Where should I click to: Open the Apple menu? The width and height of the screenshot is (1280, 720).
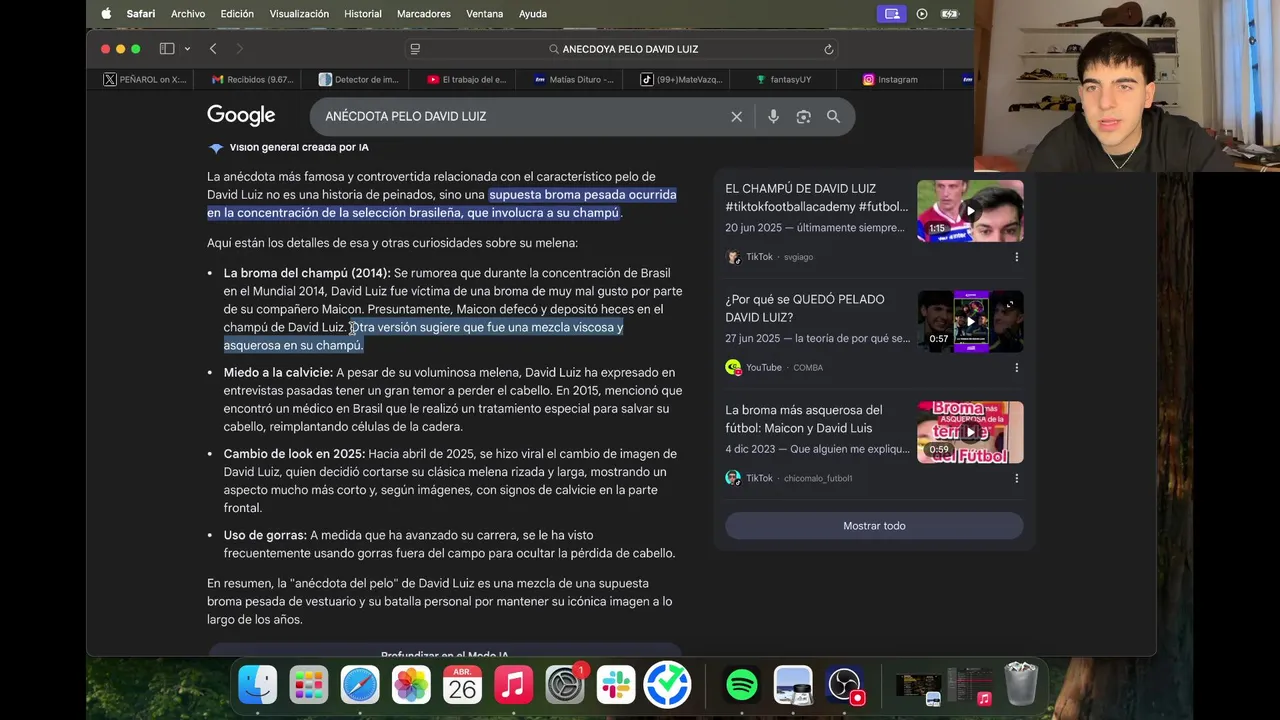[106, 14]
